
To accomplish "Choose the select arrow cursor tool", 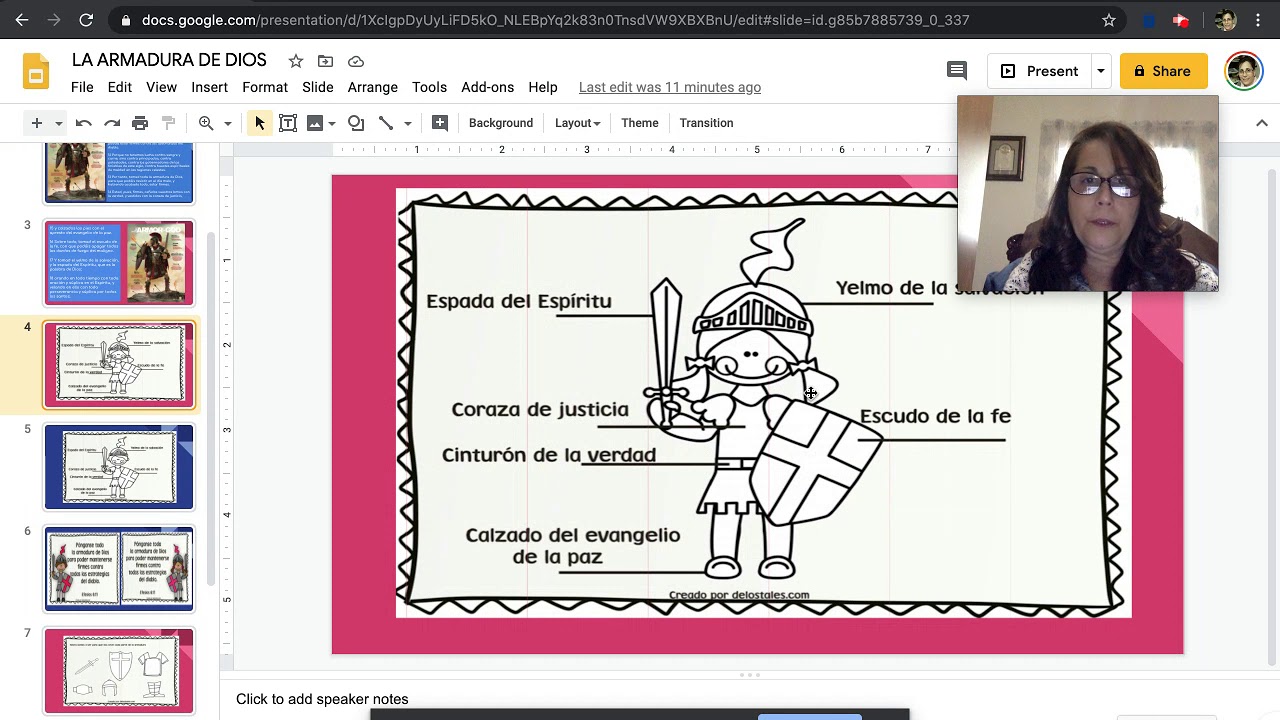I will coord(260,123).
